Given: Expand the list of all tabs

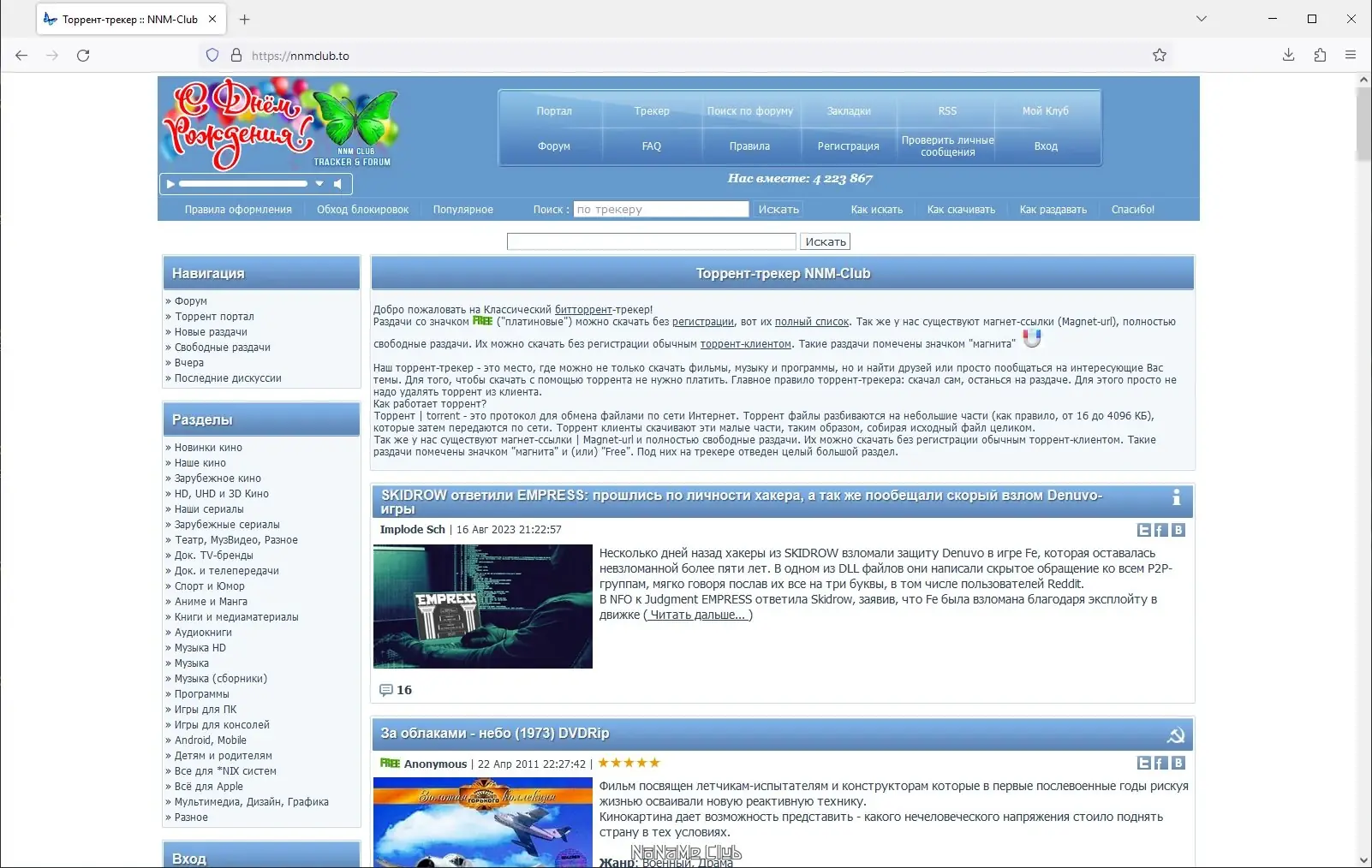Looking at the screenshot, I should 1202,19.
